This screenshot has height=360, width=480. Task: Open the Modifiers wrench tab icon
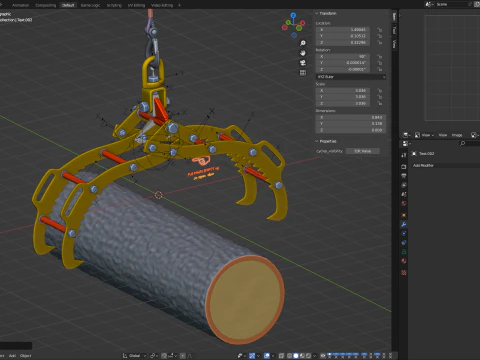point(404,224)
